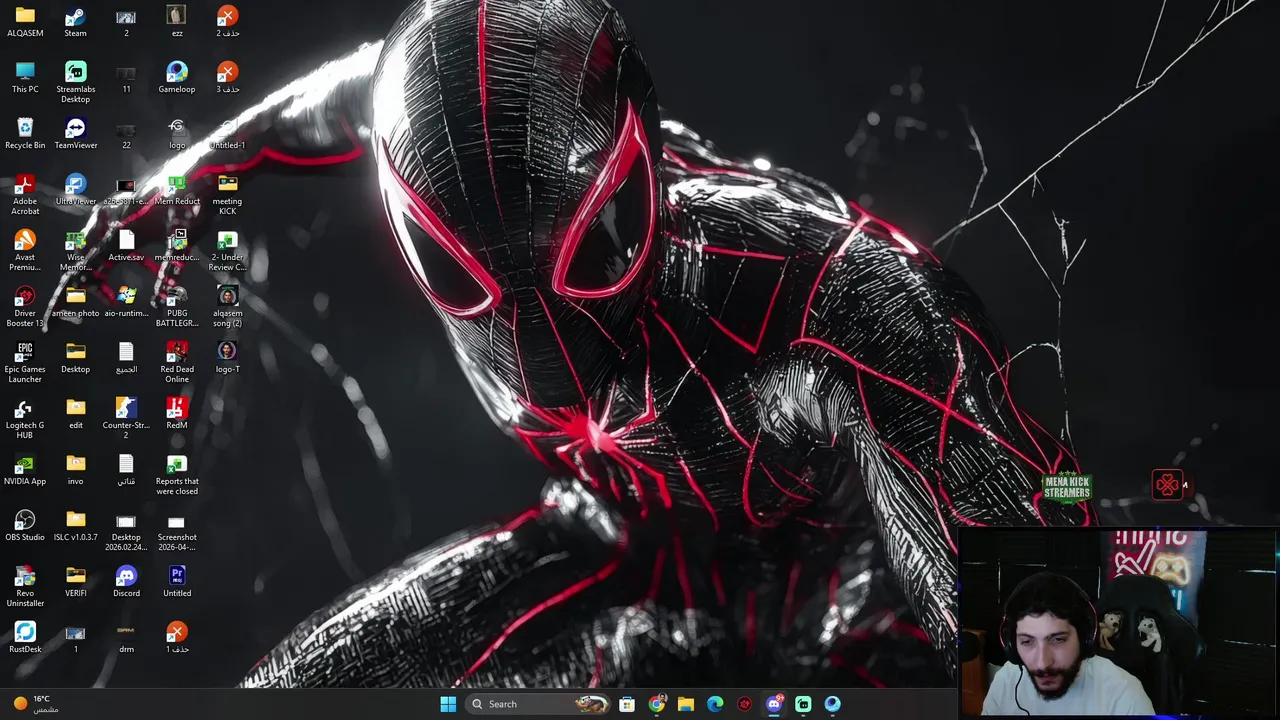This screenshot has height=720, width=1280.
Task: Open File Explorer from the taskbar
Action: click(x=686, y=704)
